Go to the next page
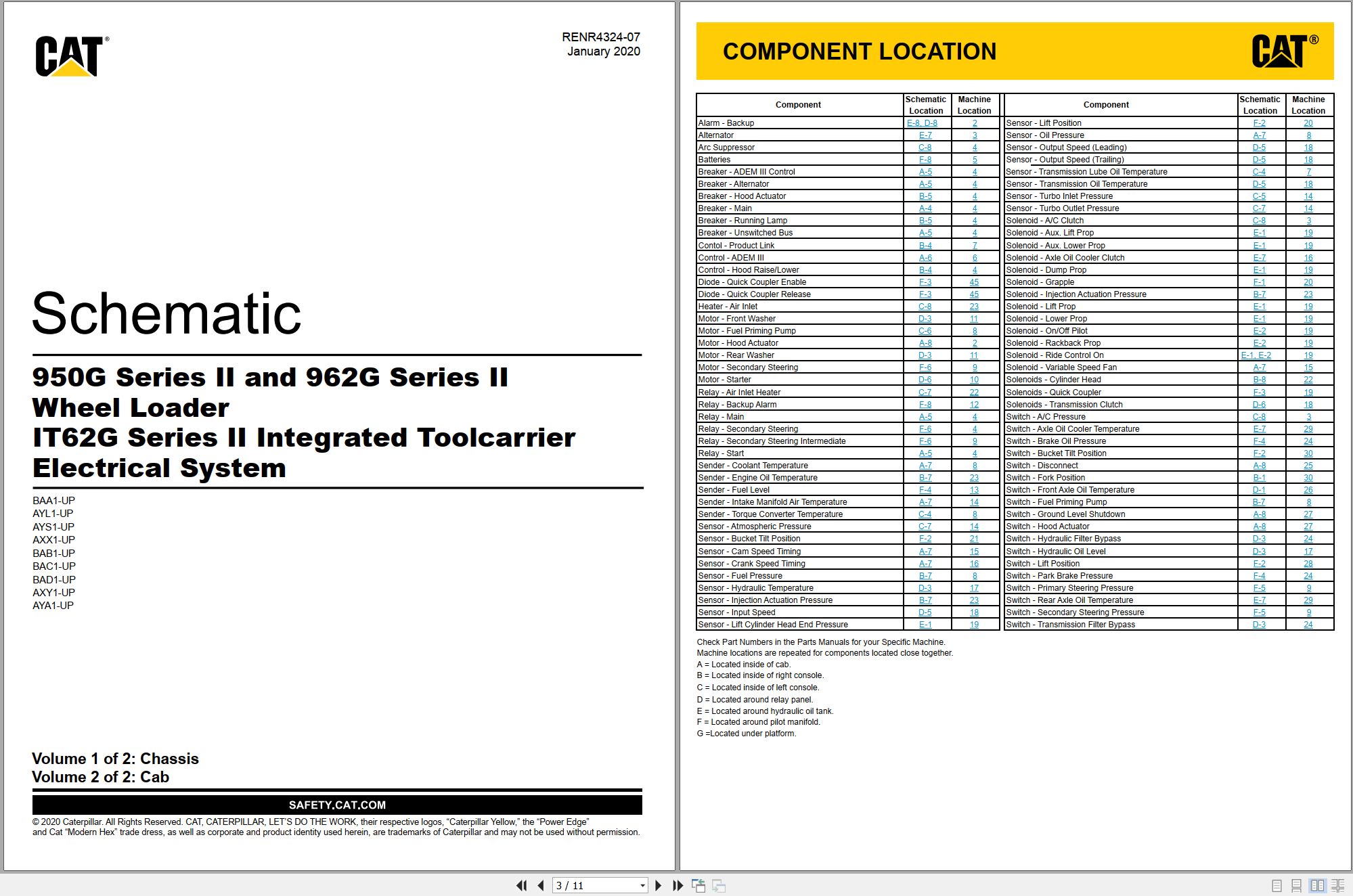1353x896 pixels. [659, 885]
